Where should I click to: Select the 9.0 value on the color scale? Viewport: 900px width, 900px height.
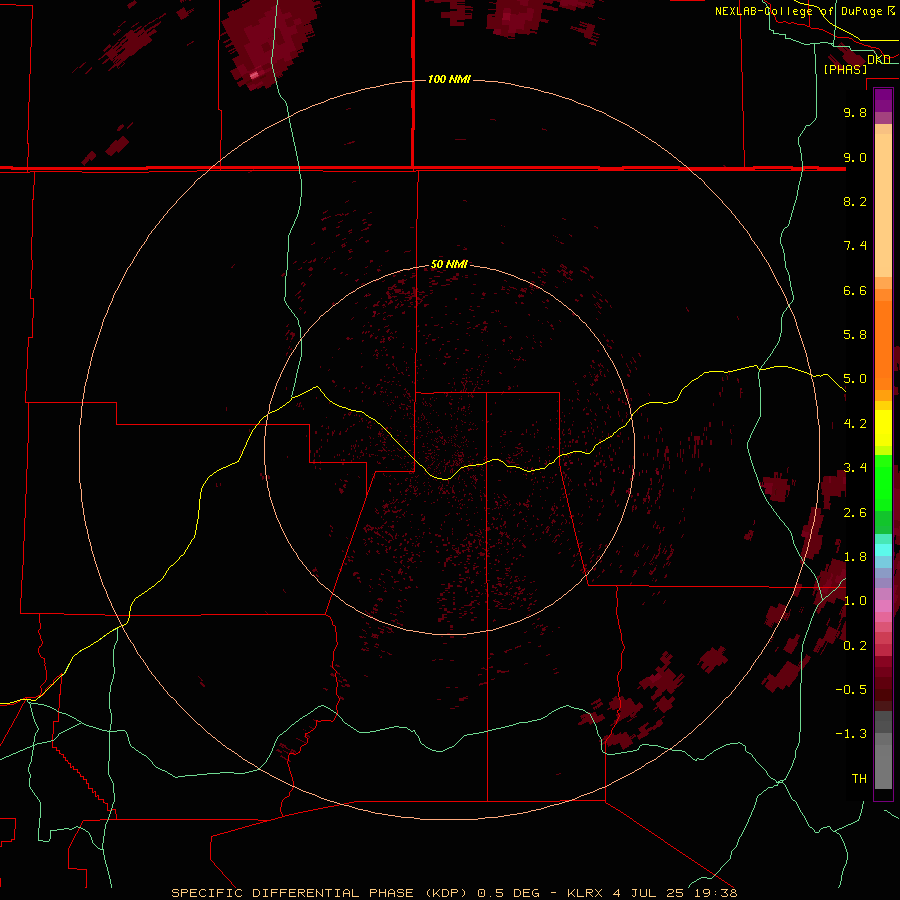[x=855, y=157]
